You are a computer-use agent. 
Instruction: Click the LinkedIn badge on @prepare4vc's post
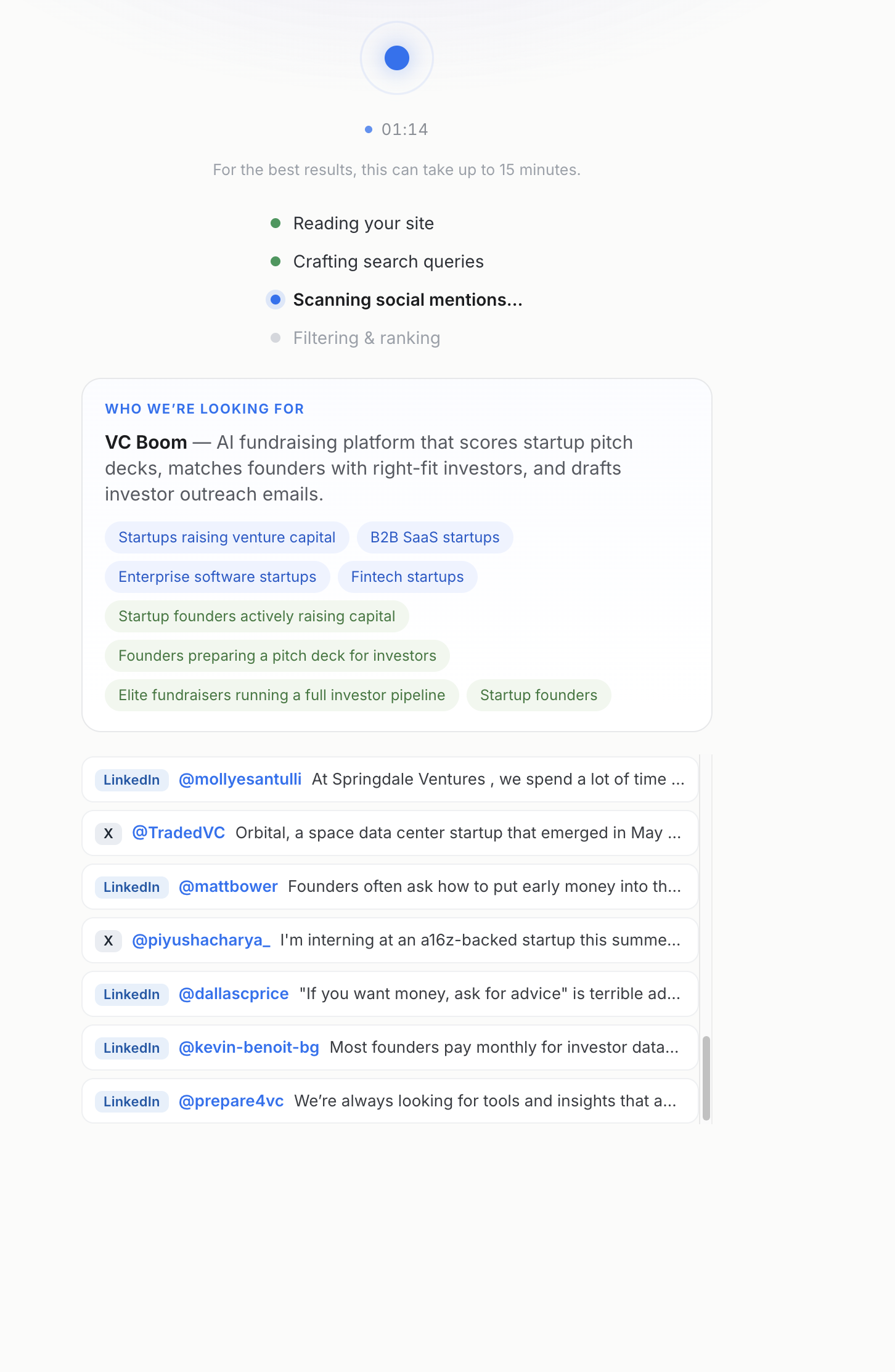click(x=132, y=1101)
